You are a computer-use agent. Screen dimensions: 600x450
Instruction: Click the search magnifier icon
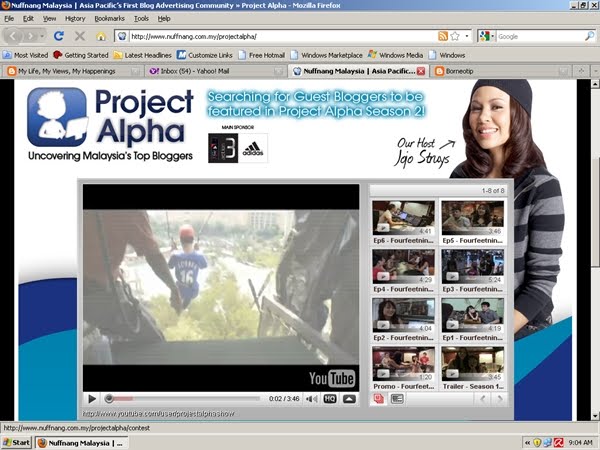590,36
